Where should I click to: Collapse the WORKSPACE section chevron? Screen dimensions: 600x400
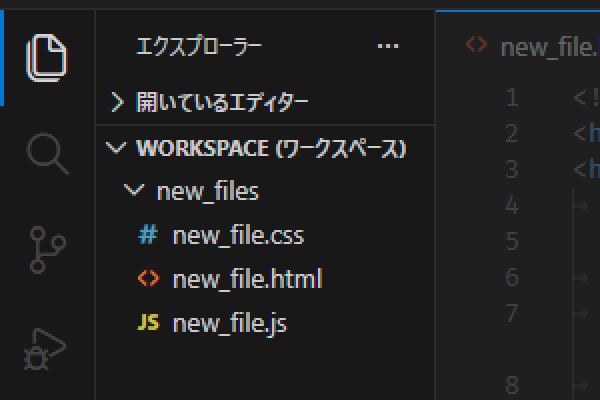pos(117,148)
